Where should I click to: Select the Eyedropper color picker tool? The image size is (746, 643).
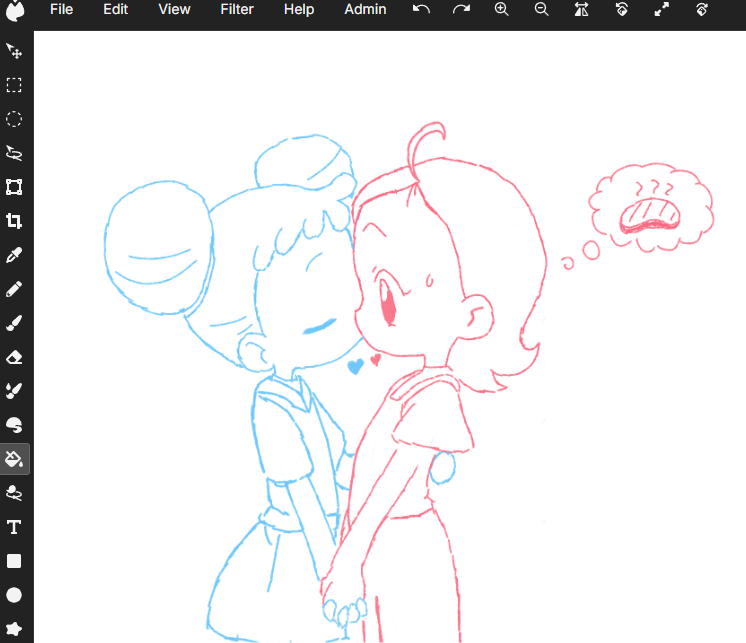pyautogui.click(x=14, y=255)
